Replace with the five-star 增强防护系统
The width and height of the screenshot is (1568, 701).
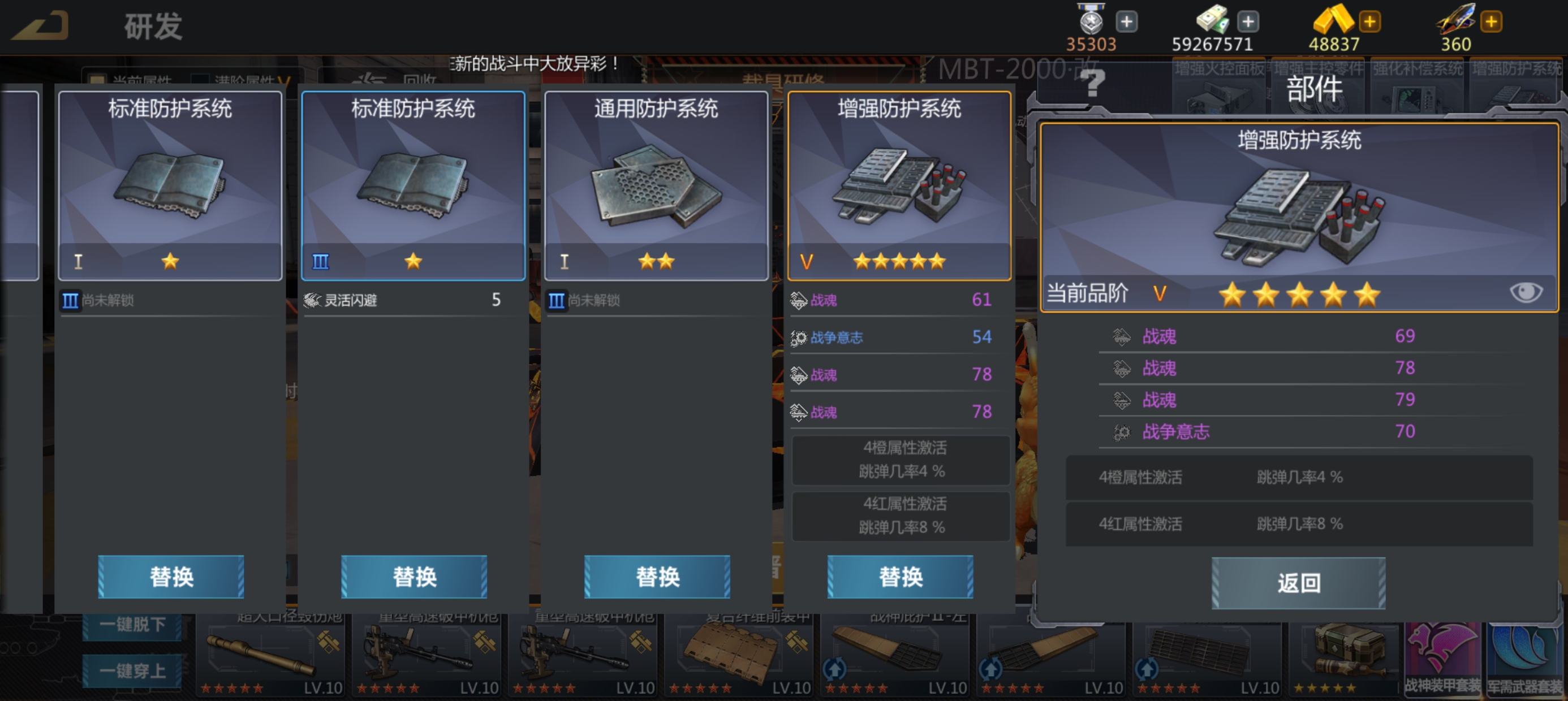(x=901, y=576)
